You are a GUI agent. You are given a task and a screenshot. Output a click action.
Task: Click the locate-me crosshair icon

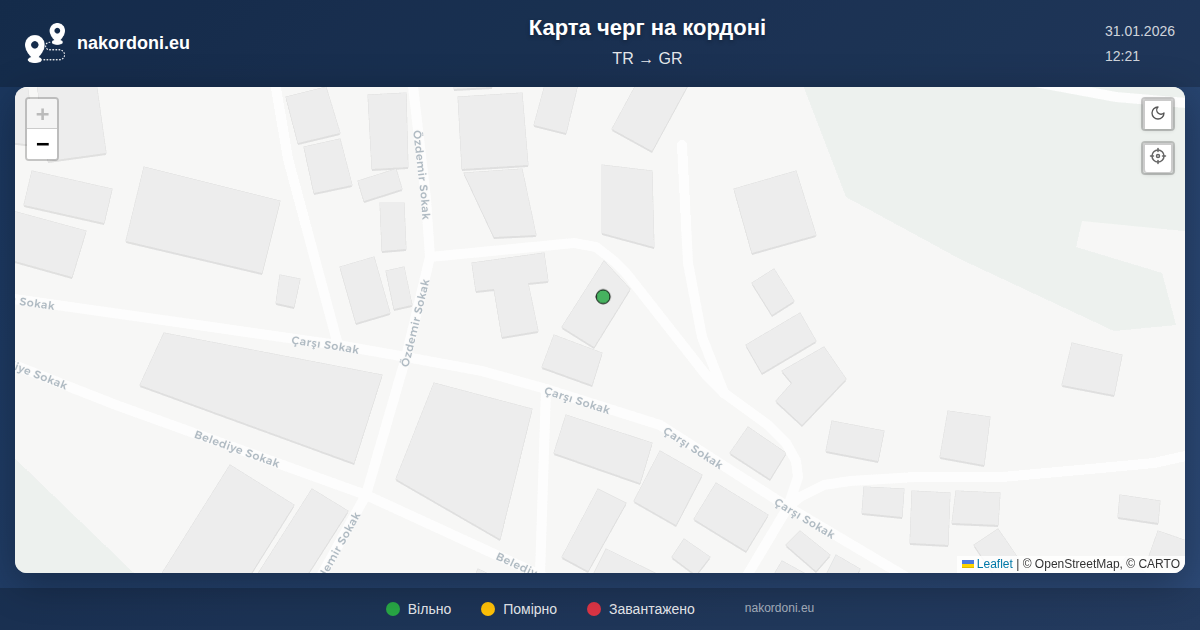pyautogui.click(x=1158, y=157)
